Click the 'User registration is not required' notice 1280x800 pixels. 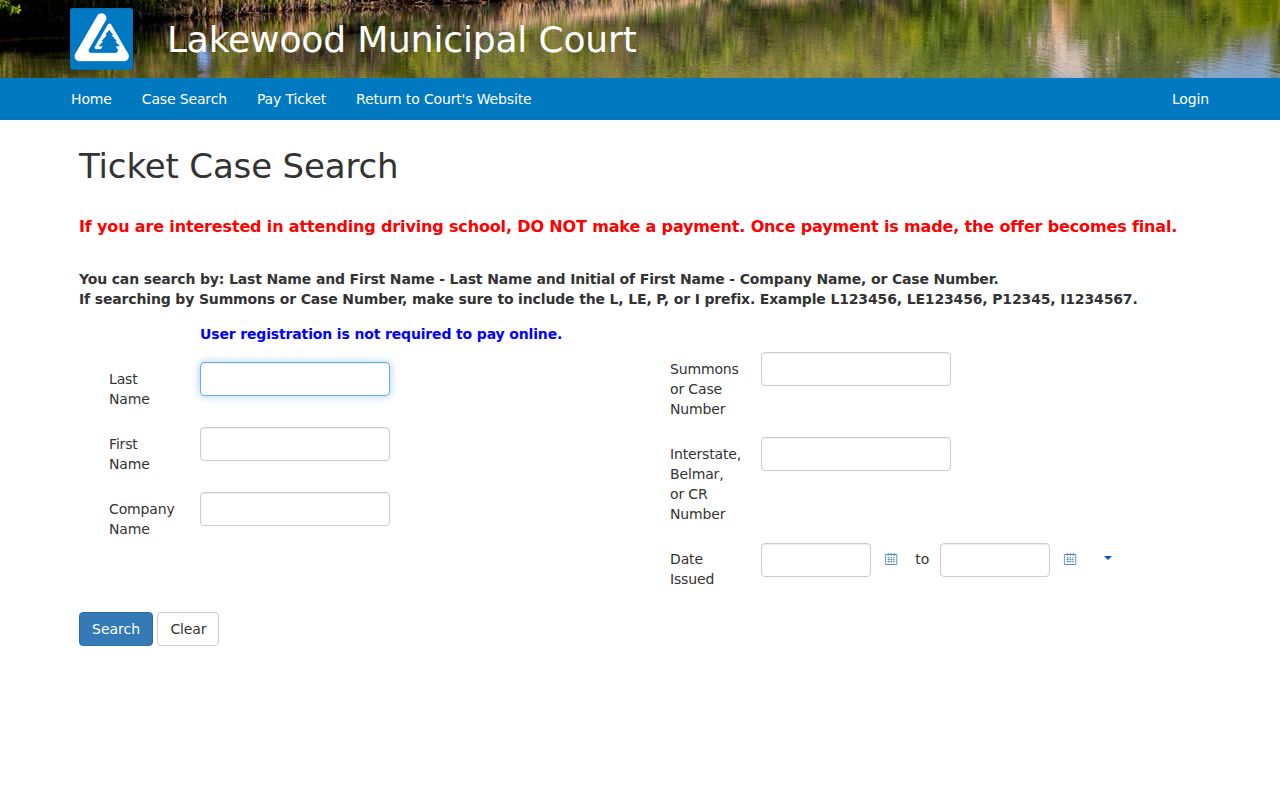(x=381, y=334)
